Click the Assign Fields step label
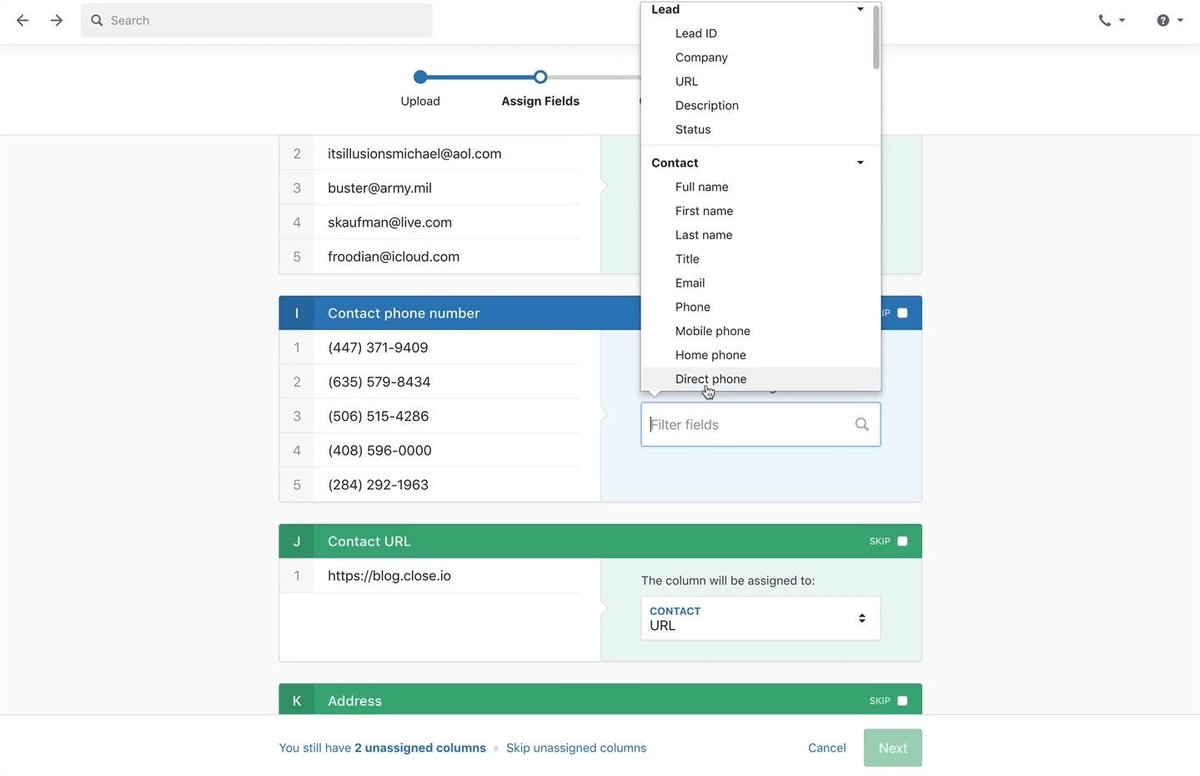This screenshot has width=1200, height=776. pyautogui.click(x=540, y=101)
